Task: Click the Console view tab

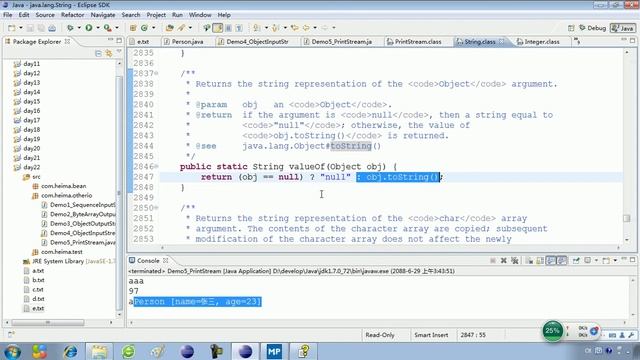Action: click(x=149, y=260)
